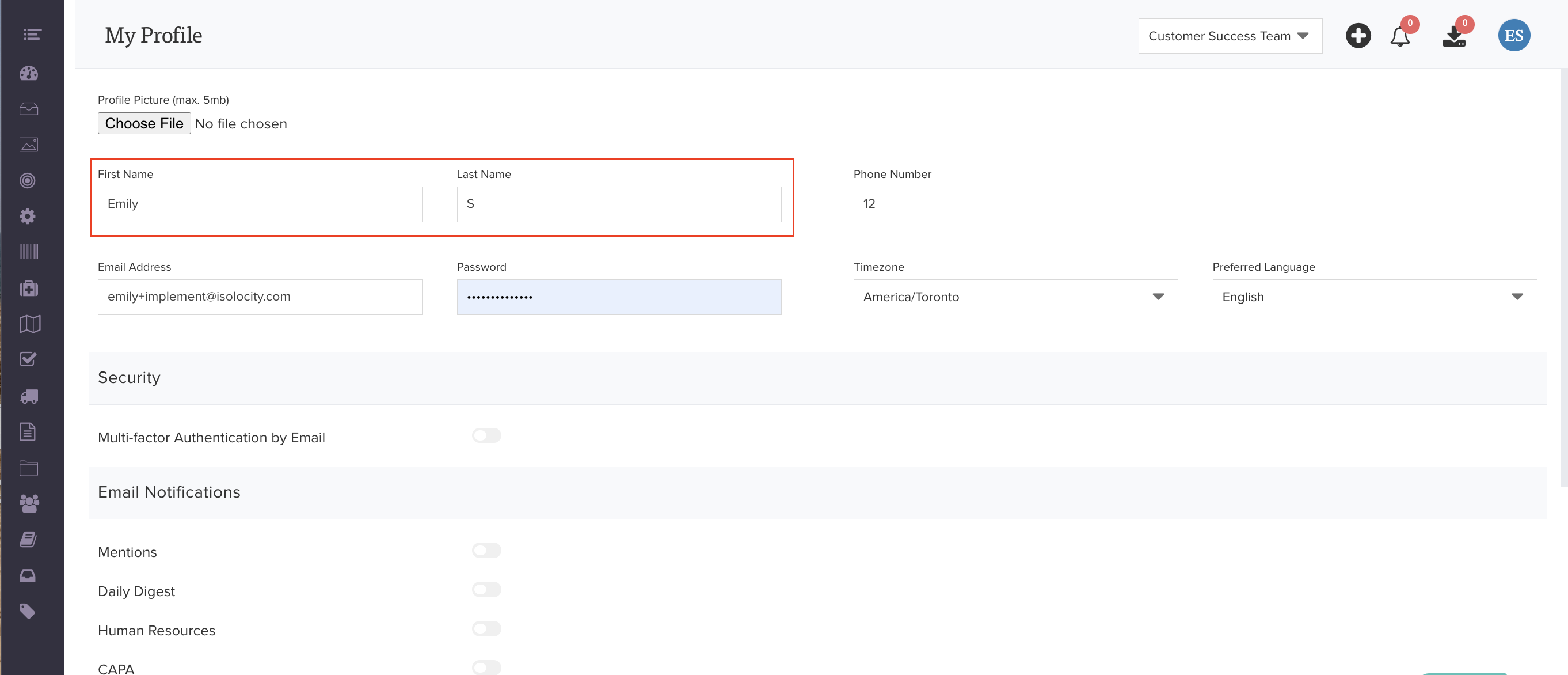Click the Email Address input field
This screenshot has width=1568, height=675.
[259, 297]
